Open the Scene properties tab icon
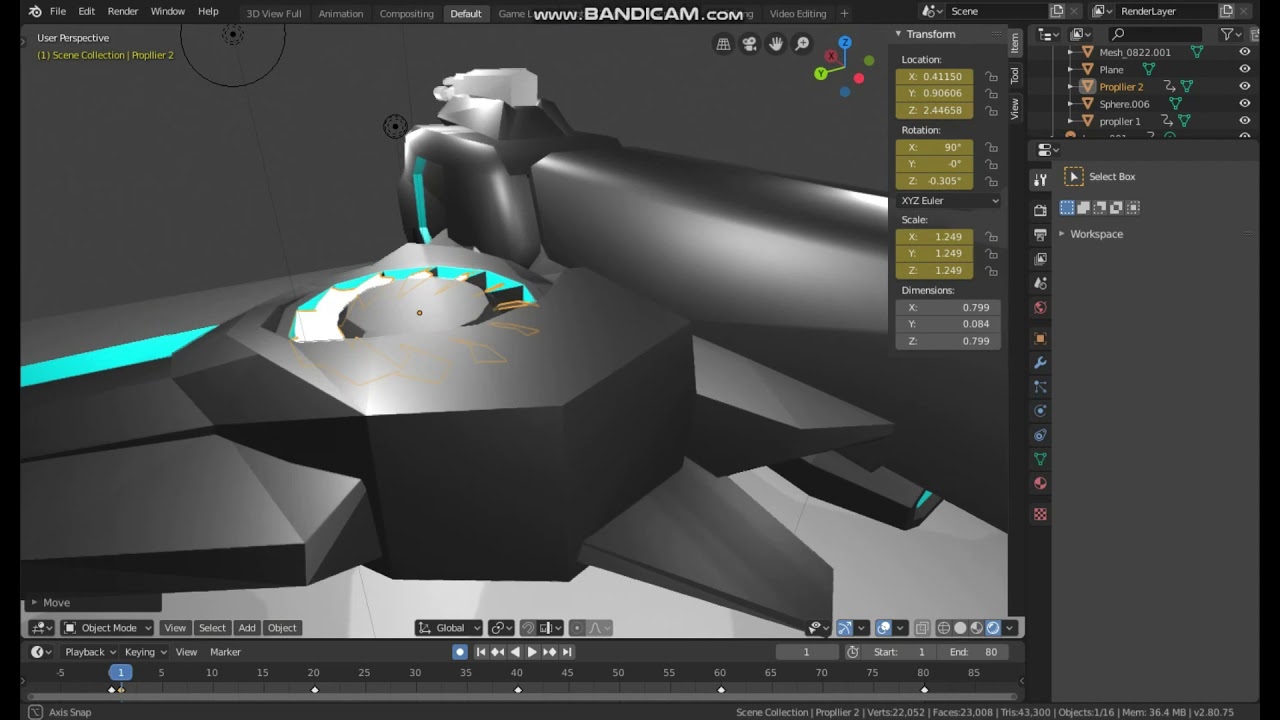The width and height of the screenshot is (1280, 720). coord(1040,284)
